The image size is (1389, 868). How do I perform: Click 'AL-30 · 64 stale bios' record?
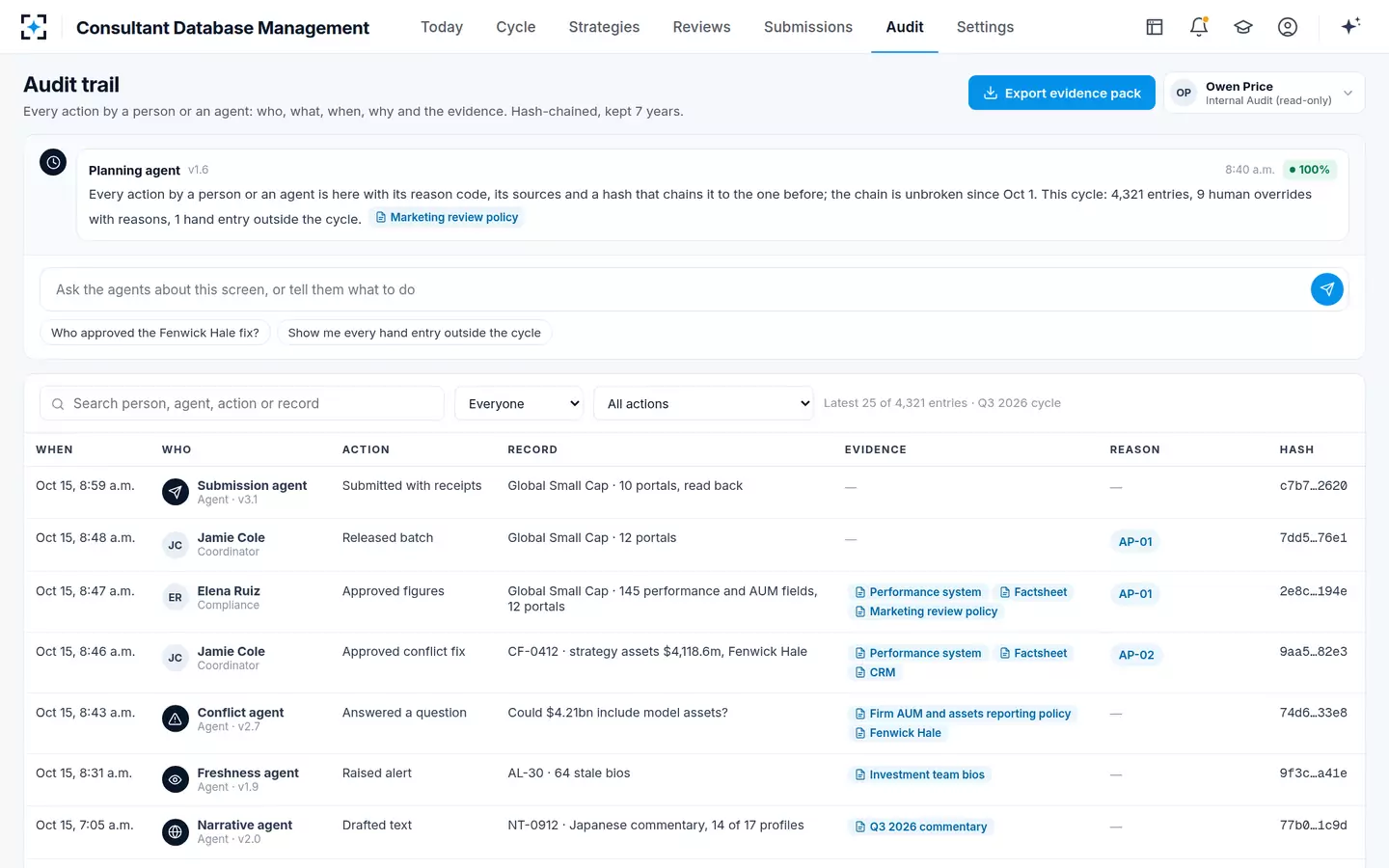569,773
